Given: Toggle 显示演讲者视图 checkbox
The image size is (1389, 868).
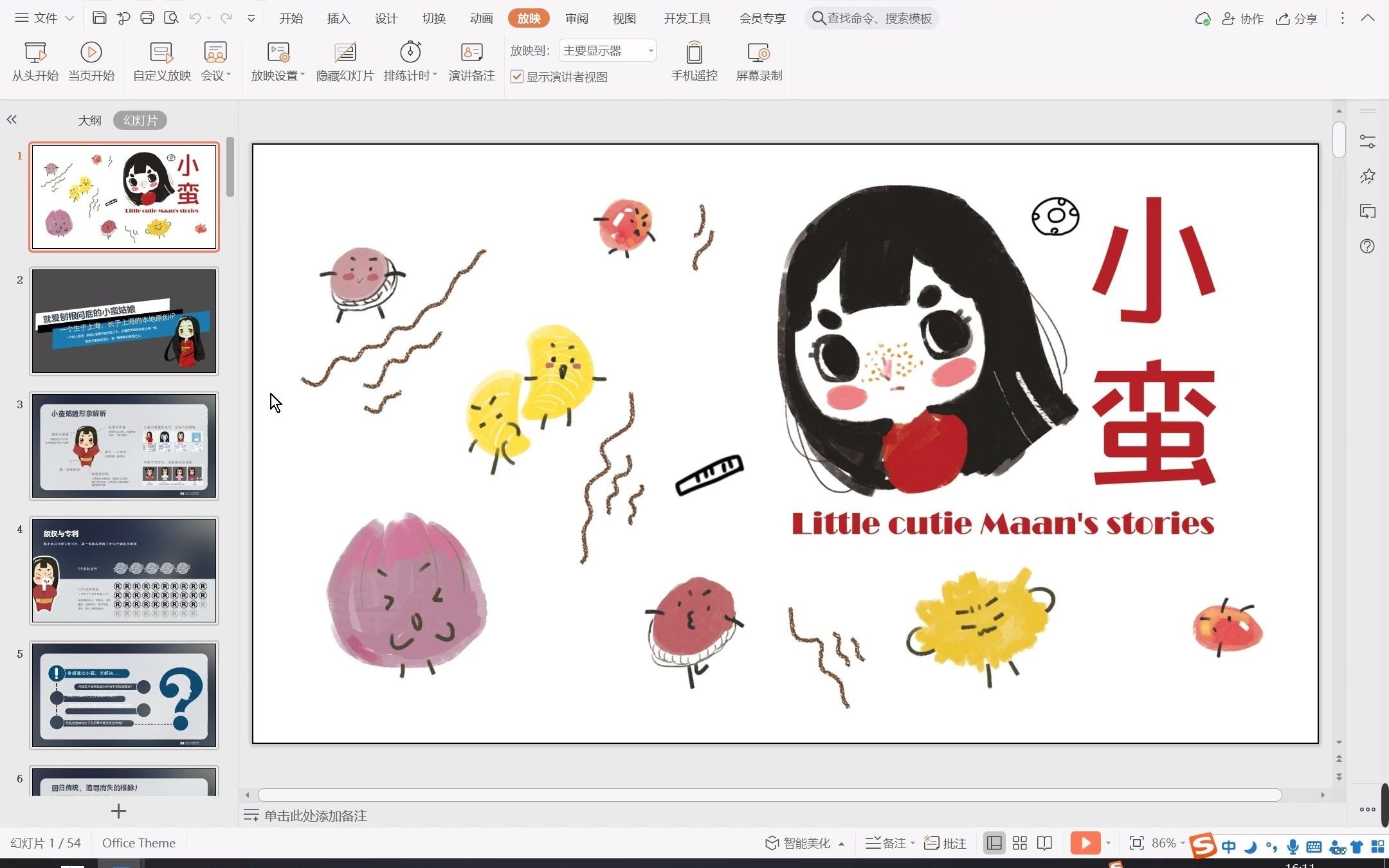Looking at the screenshot, I should tap(516, 77).
